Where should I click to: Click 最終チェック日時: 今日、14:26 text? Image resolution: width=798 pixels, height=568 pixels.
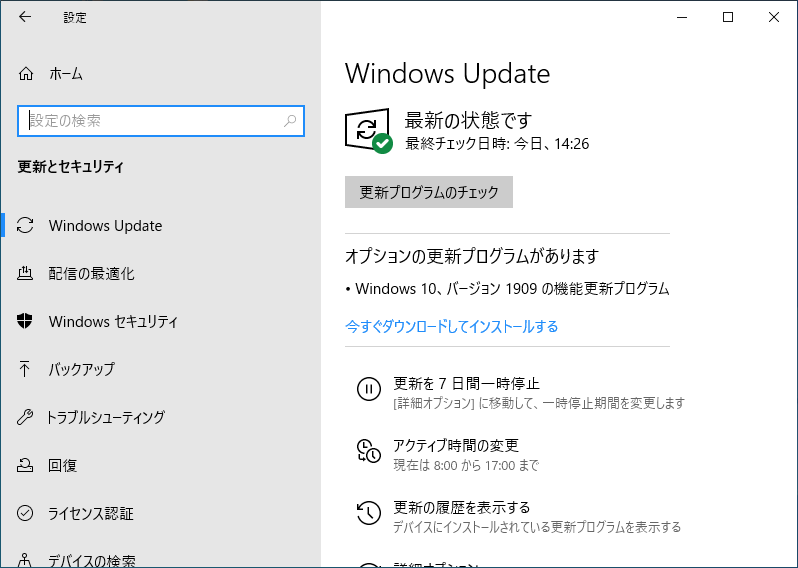pos(497,144)
